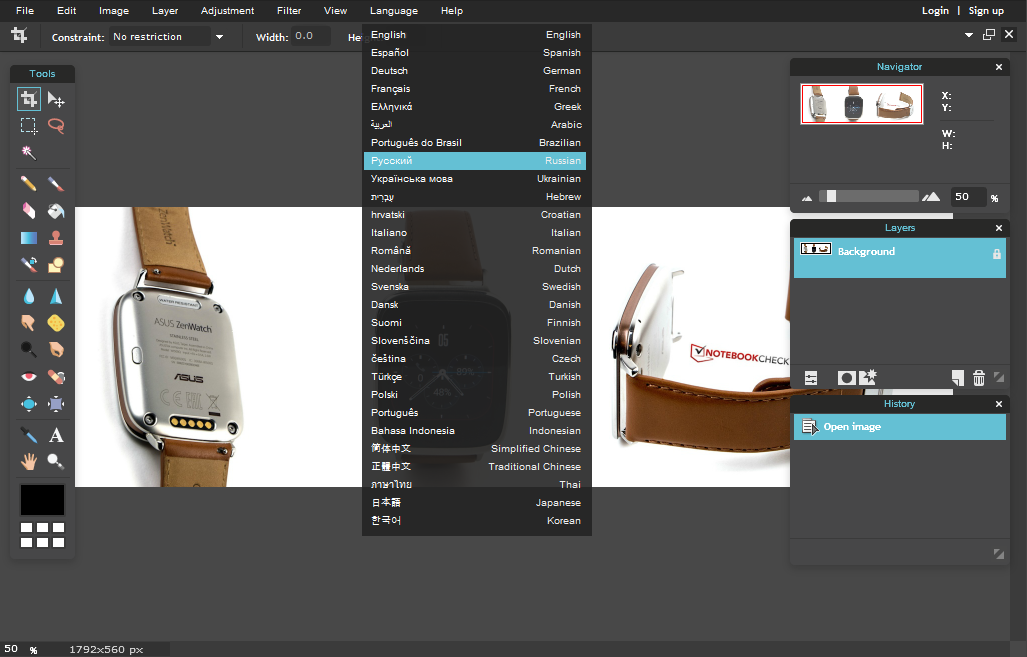The width and height of the screenshot is (1027, 657).
Task: Open the File menu
Action: tap(25, 10)
